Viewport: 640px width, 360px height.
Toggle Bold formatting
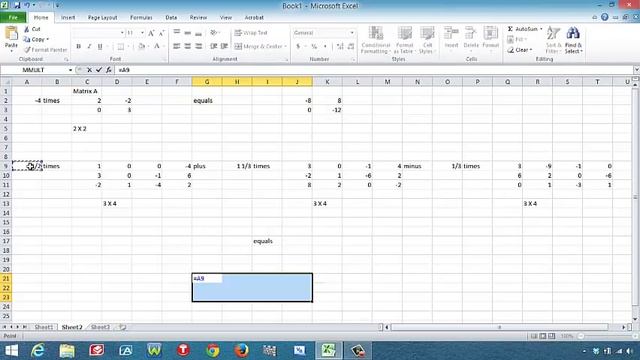pyautogui.click(x=78, y=47)
